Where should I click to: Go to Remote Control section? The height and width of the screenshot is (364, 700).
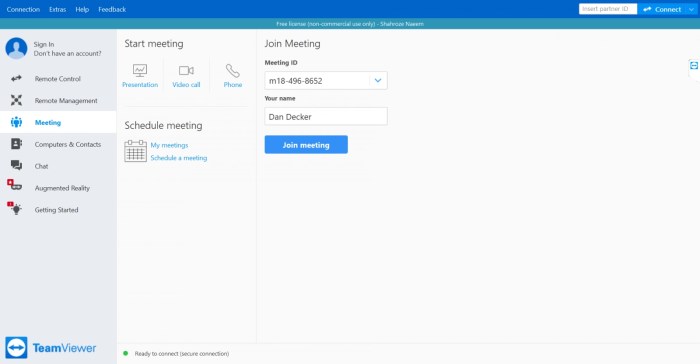[58, 79]
